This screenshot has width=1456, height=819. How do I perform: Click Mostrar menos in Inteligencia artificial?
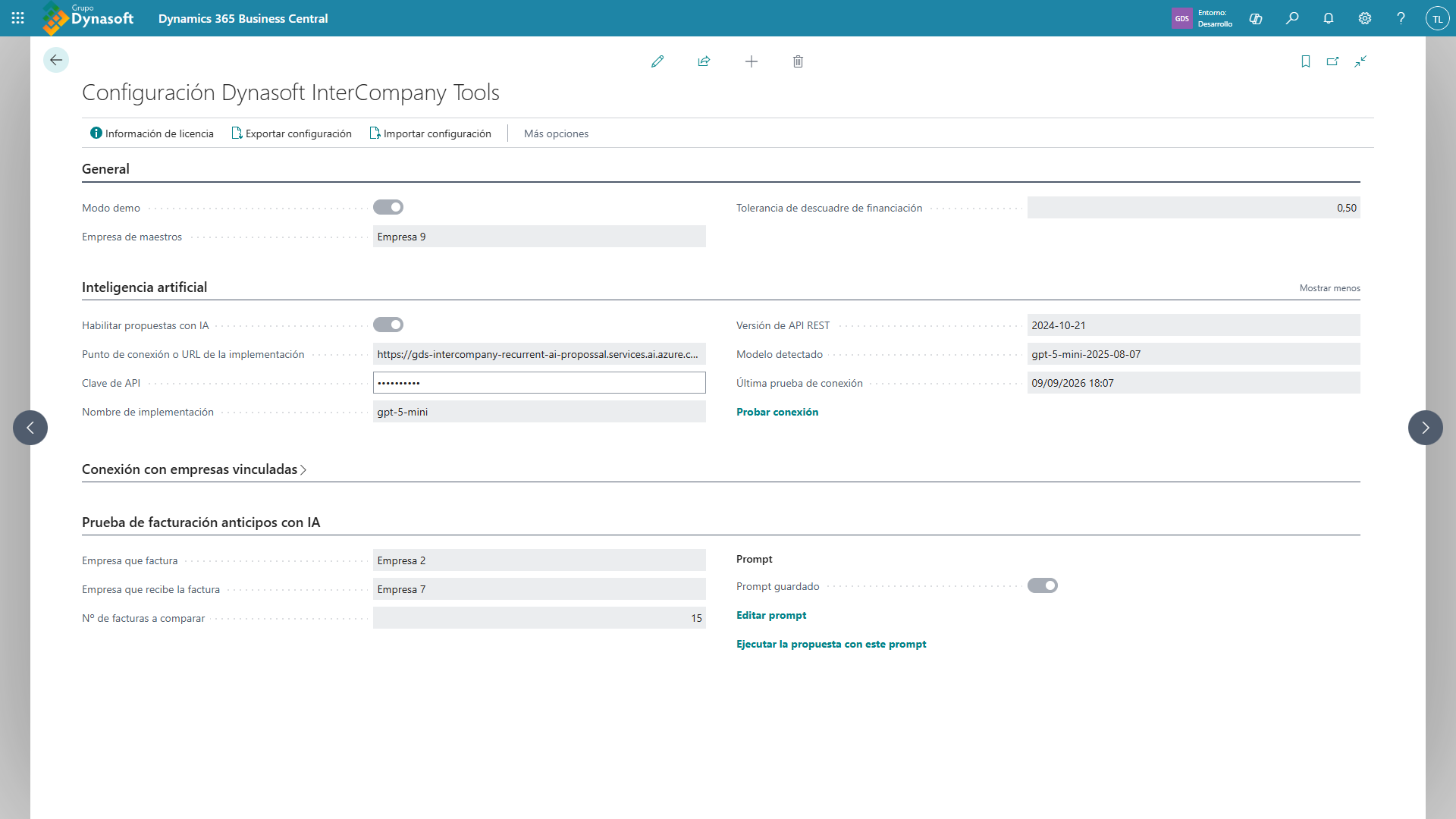pyautogui.click(x=1329, y=288)
